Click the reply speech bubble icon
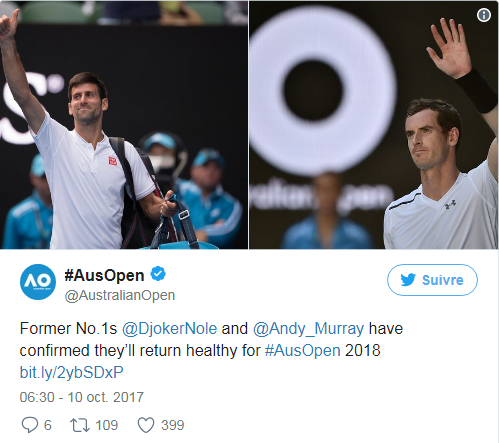499x443 pixels. [x=30, y=425]
